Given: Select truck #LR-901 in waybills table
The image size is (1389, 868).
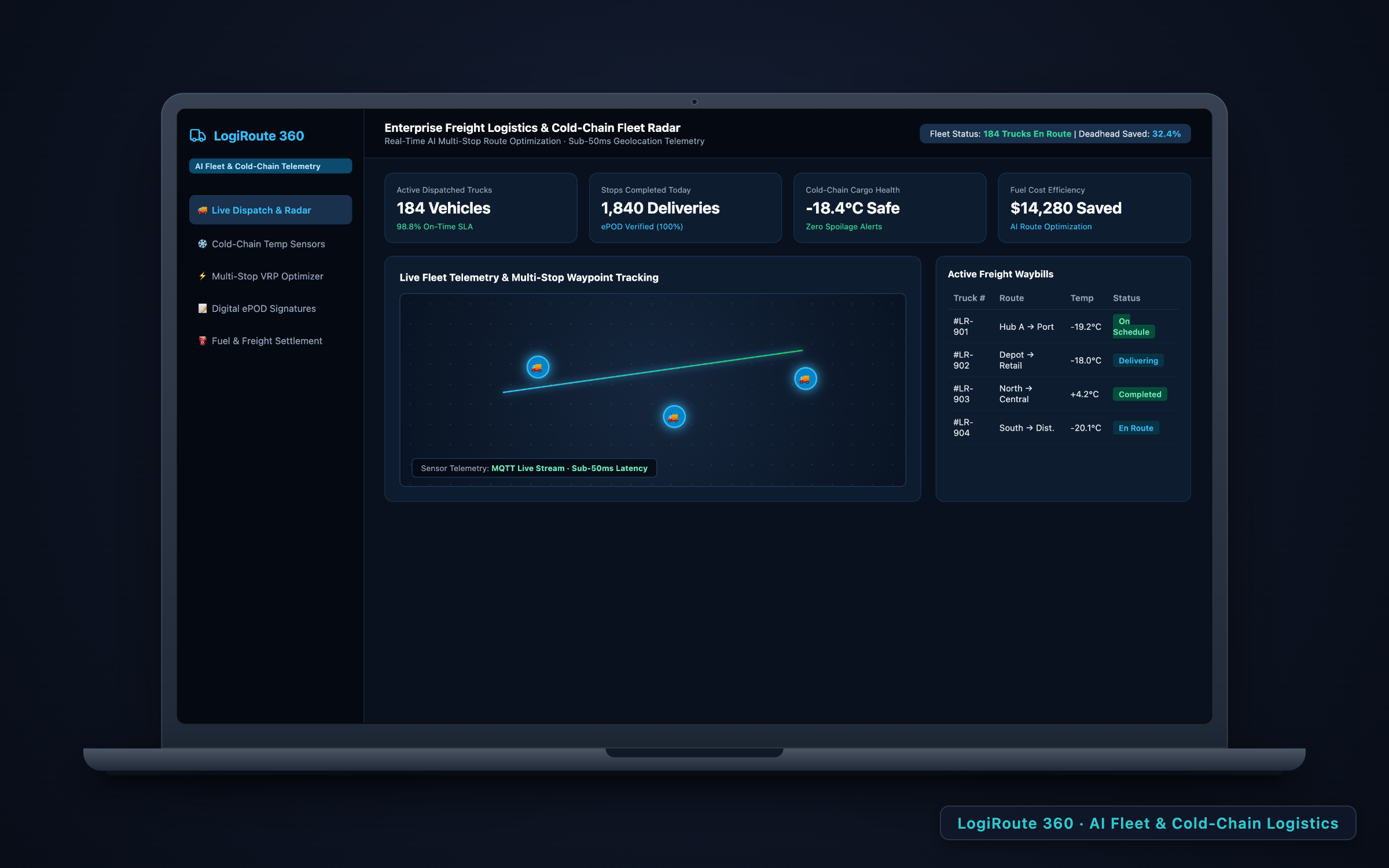Looking at the screenshot, I should tap(963, 326).
